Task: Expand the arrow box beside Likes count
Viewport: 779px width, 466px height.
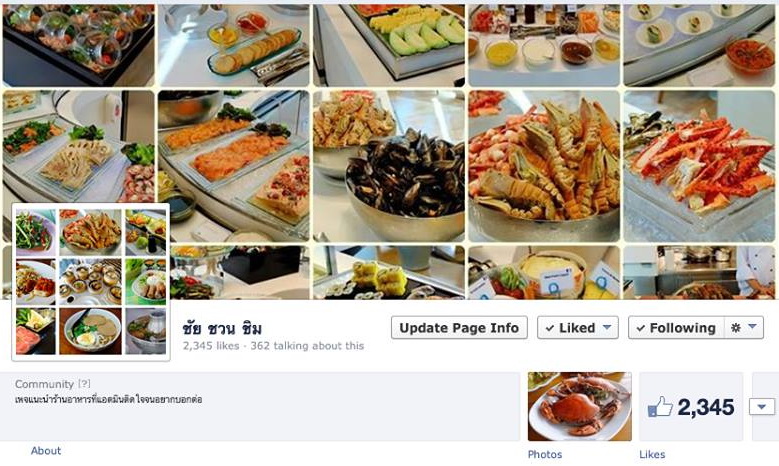Action: coord(762,407)
